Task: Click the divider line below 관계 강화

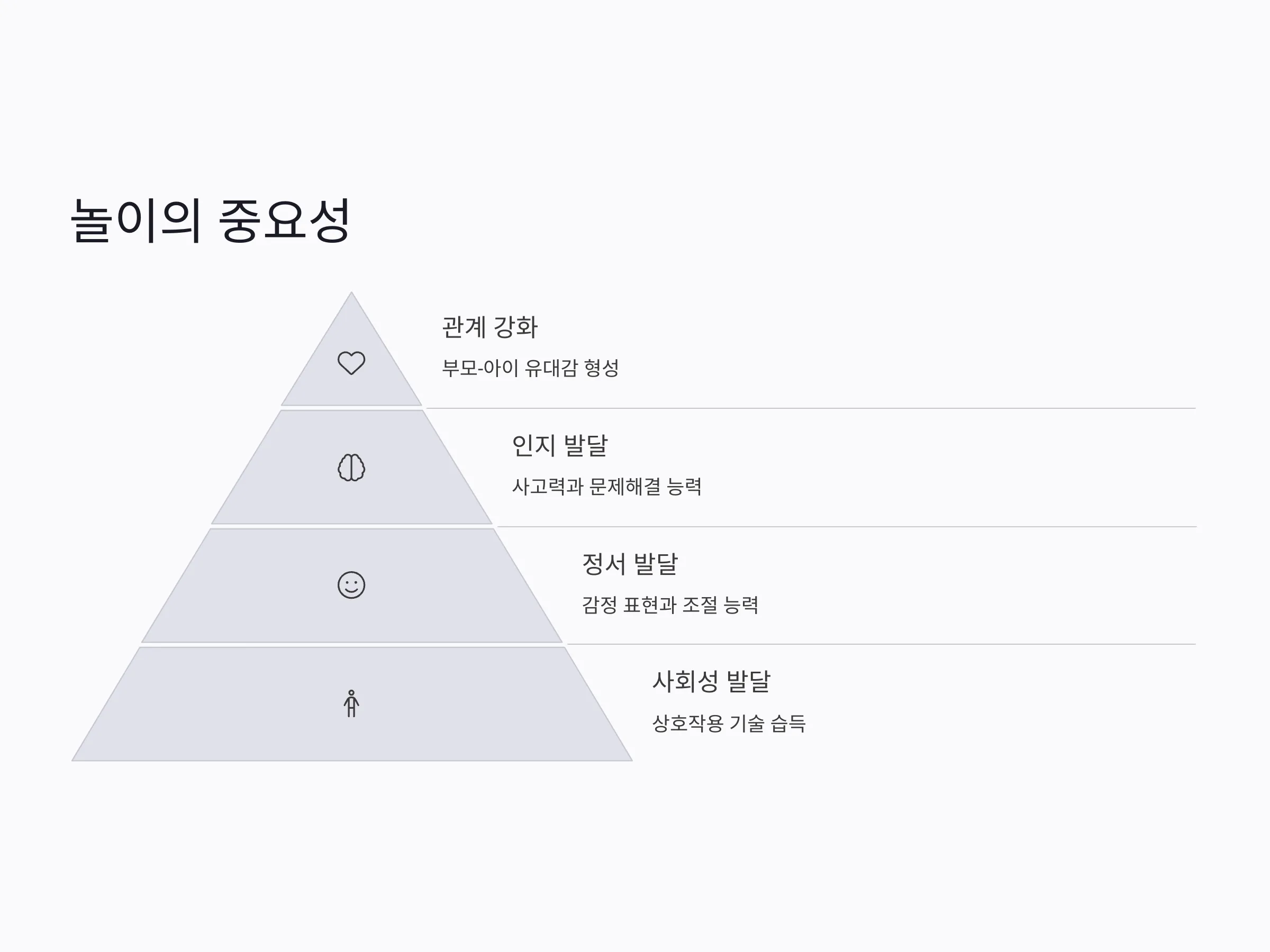Action: click(x=811, y=409)
